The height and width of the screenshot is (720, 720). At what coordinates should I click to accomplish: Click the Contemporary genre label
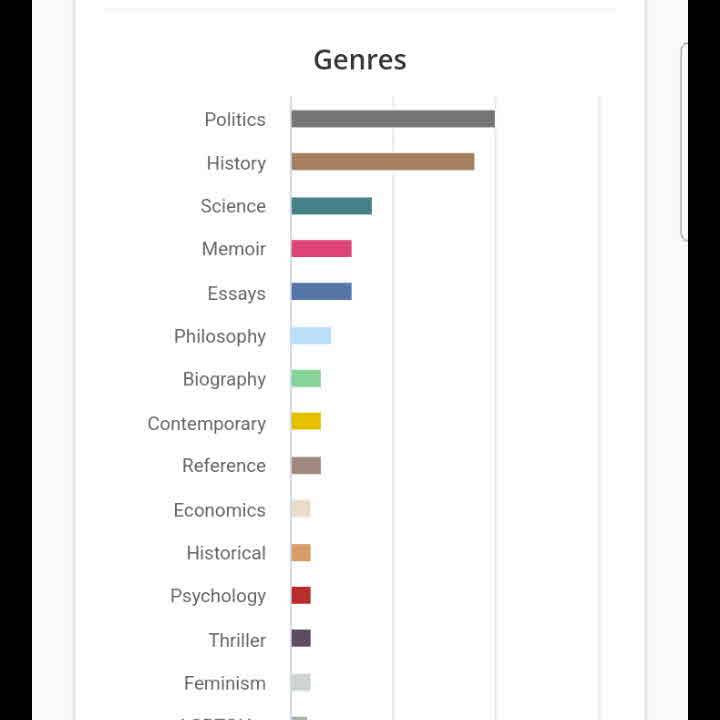tap(207, 424)
